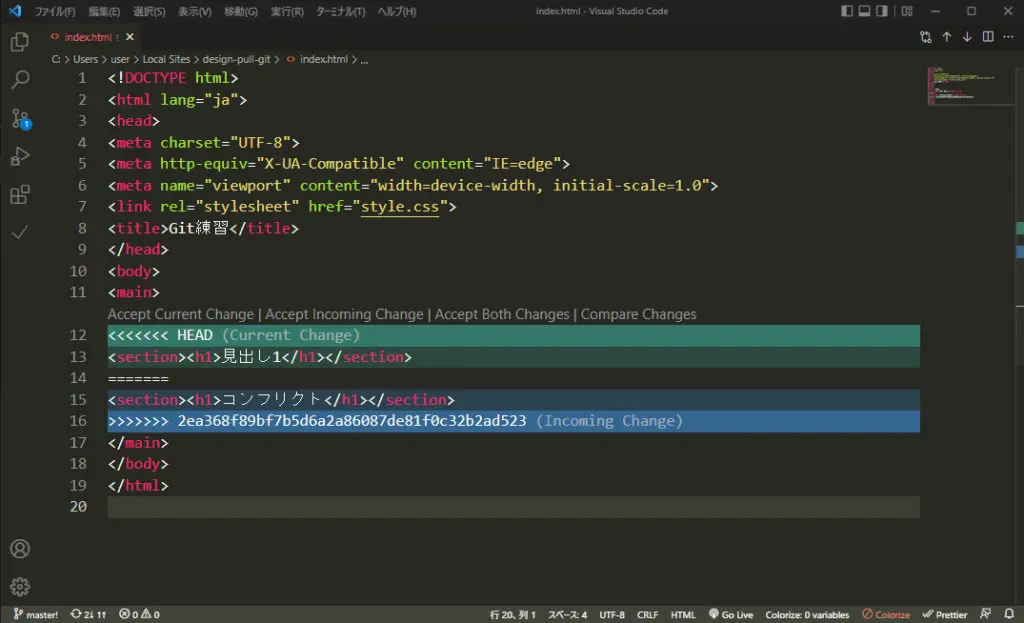
Task: Toggle the Primary Side Bar layout button
Action: click(848, 11)
